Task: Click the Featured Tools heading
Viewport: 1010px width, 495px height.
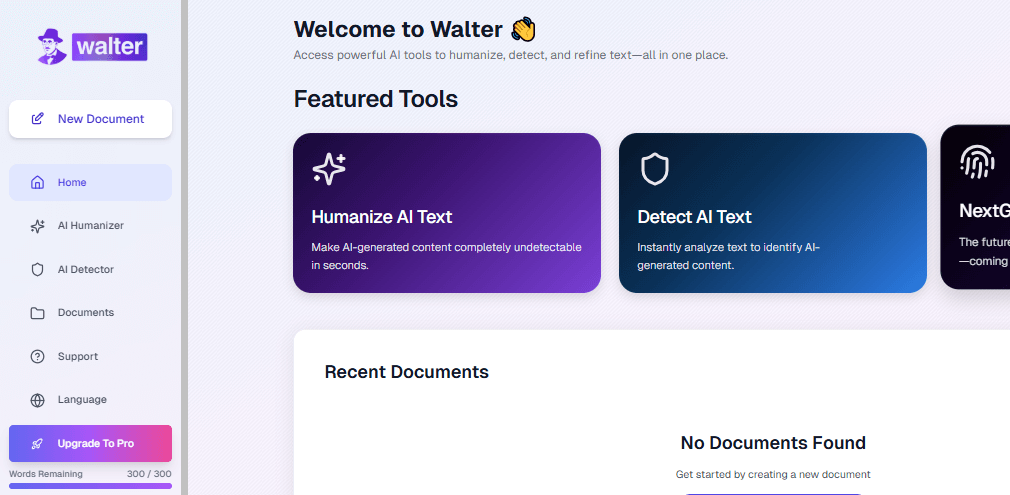Action: (x=376, y=99)
